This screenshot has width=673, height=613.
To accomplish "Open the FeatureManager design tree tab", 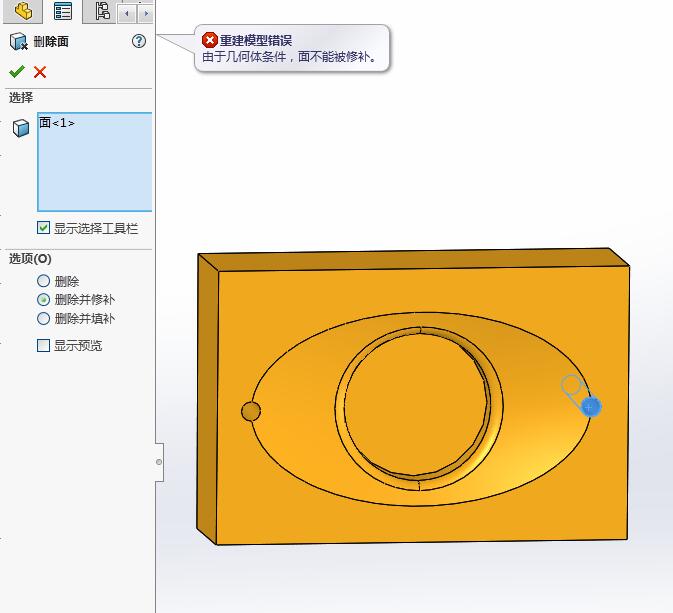I will pos(23,11).
